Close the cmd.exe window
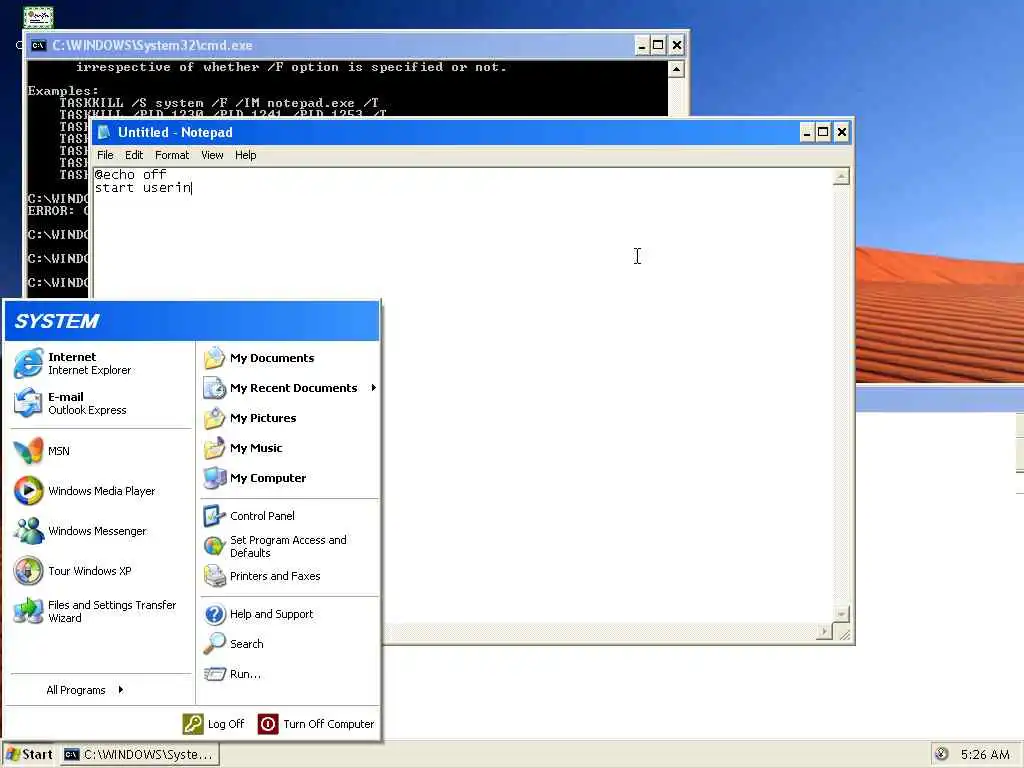 pyautogui.click(x=677, y=45)
